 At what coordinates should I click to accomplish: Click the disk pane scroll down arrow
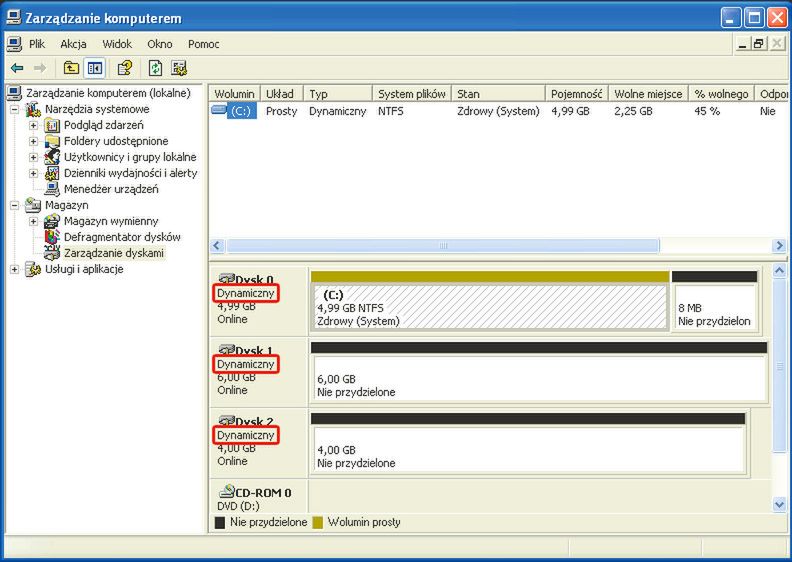[779, 504]
